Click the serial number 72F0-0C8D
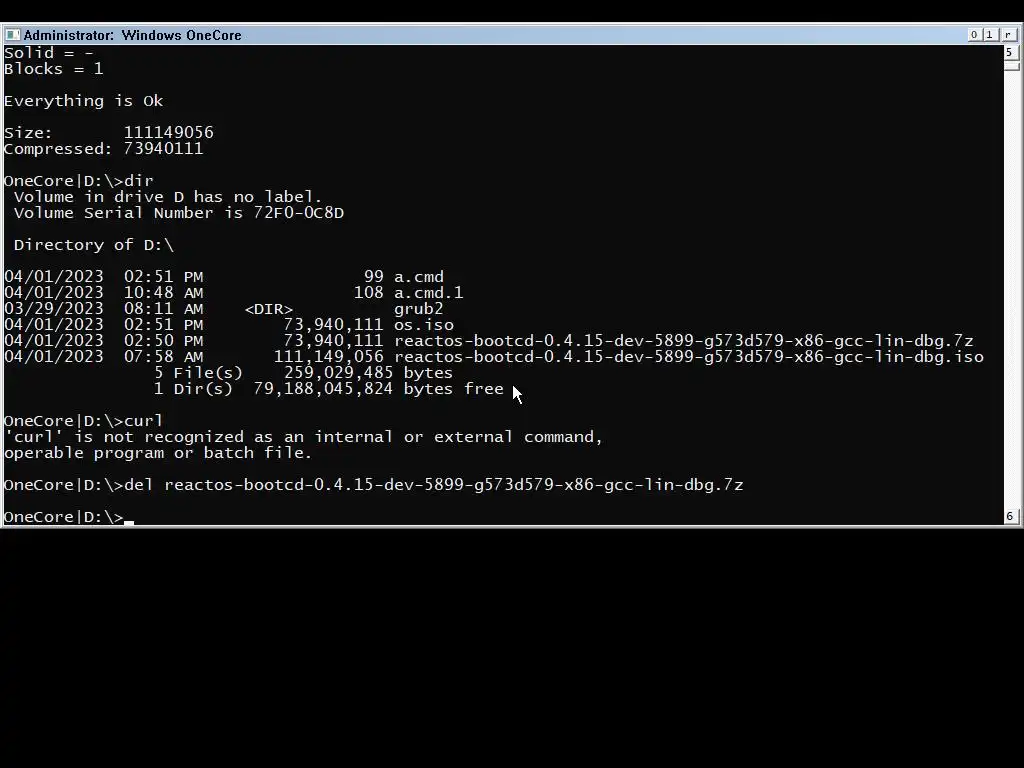1024x768 pixels. pyautogui.click(x=298, y=213)
